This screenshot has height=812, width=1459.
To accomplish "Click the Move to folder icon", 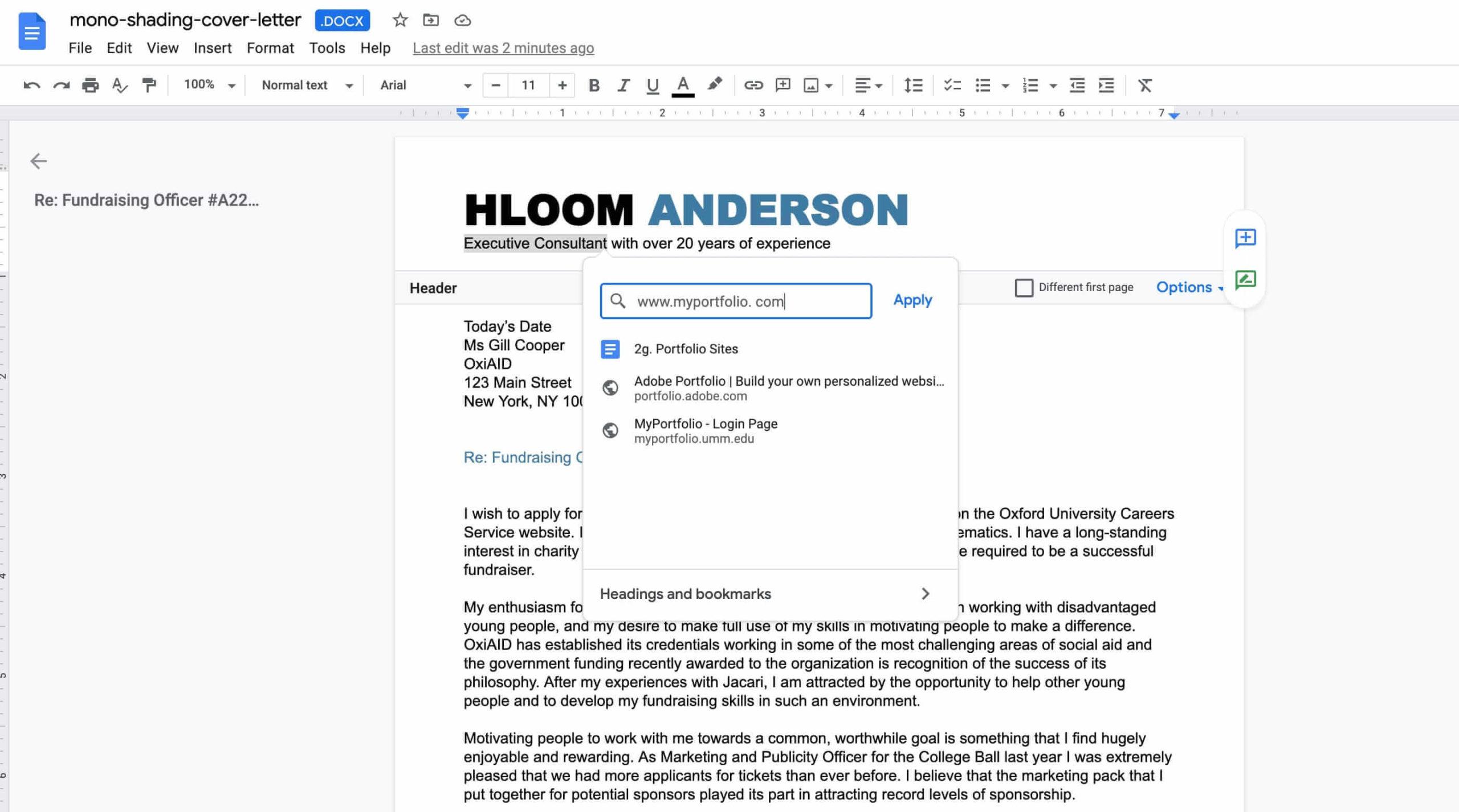I will [431, 21].
